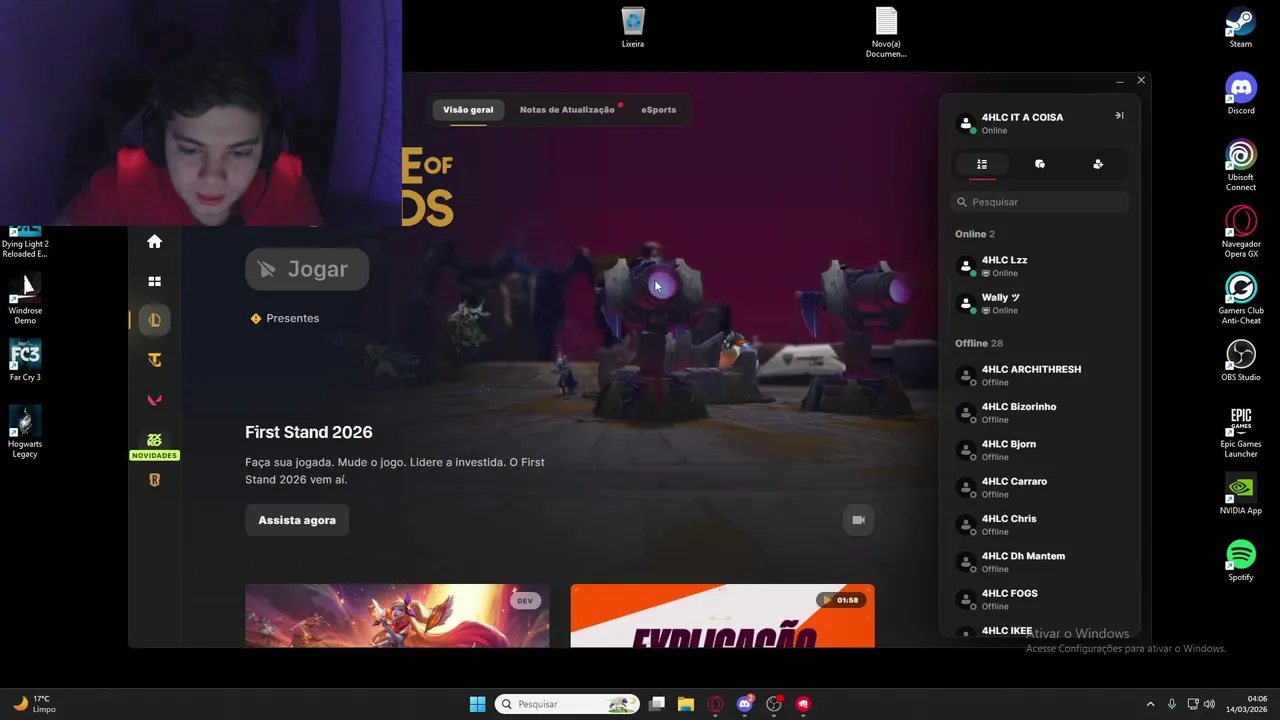Select friend 4HLC Dh Mantem
Image resolution: width=1280 pixels, height=720 pixels.
coord(1040,562)
